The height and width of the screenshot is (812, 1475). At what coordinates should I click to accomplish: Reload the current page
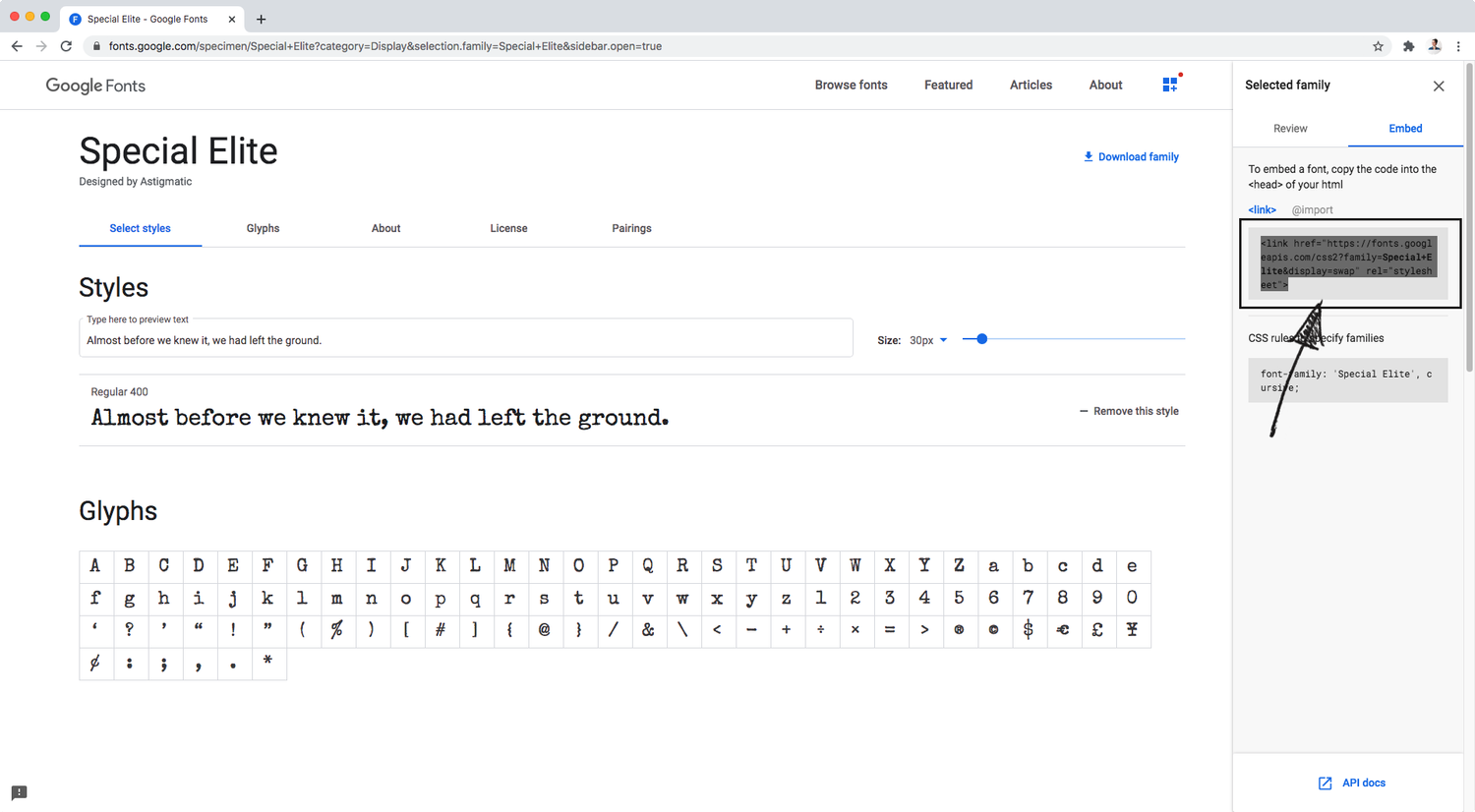pos(66,46)
